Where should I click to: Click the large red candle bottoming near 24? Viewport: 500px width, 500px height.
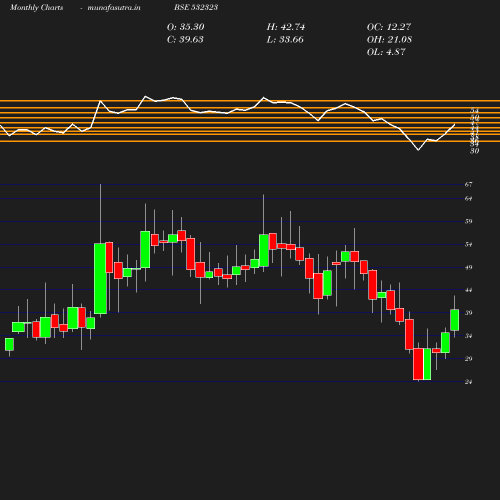[x=418, y=364]
